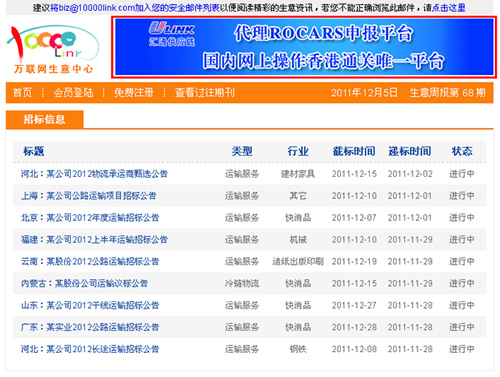500x377 pixels.
Task: Open 河北 2012长途运输招标公告 link
Action: [x=90, y=349]
